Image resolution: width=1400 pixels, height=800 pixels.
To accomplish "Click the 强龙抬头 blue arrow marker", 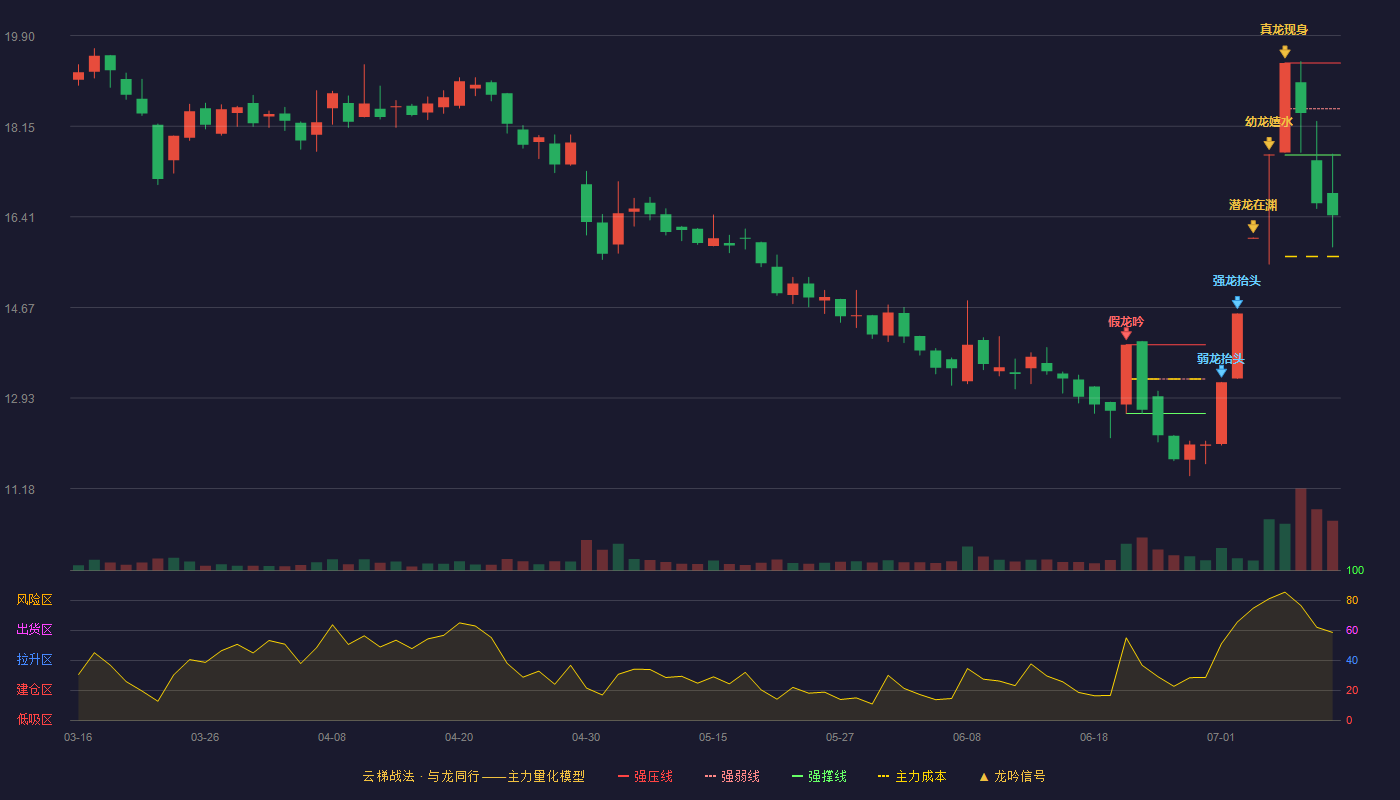I will pos(1237,303).
